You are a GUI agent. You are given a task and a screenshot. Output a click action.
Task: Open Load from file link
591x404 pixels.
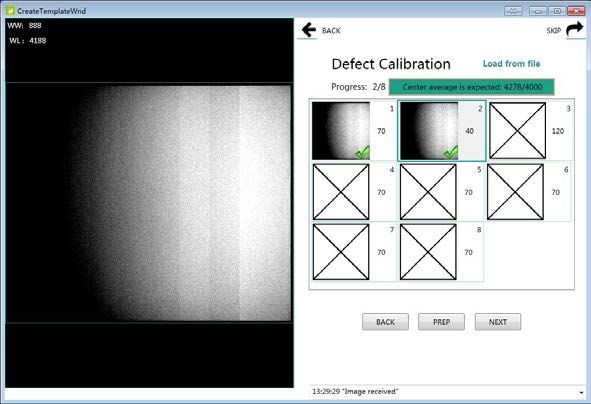point(511,64)
